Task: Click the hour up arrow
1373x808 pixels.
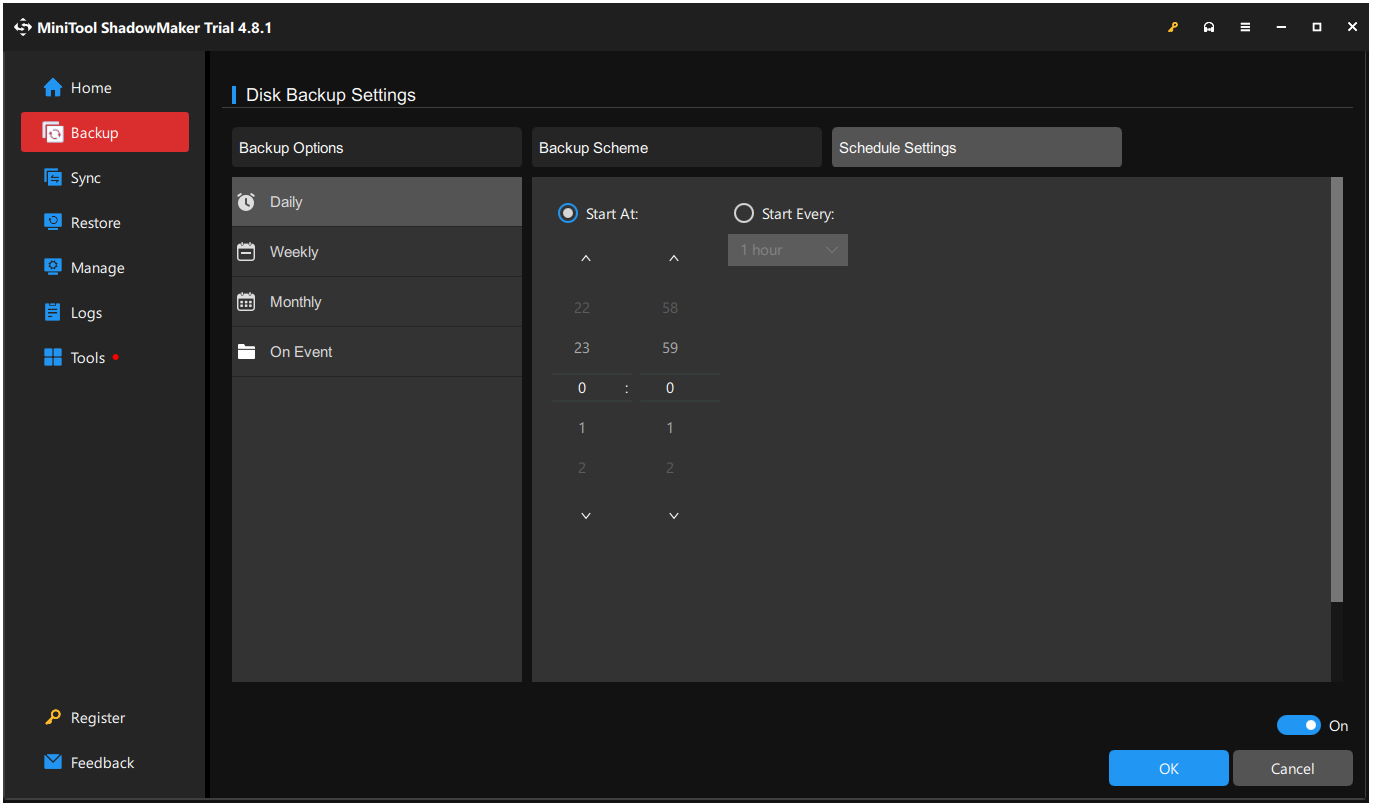Action: (586, 259)
